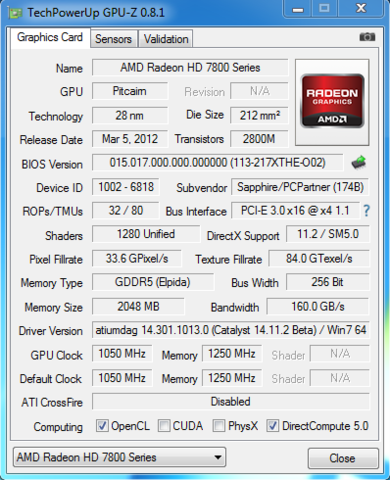Click the Close button
The image size is (390, 480).
(343, 458)
